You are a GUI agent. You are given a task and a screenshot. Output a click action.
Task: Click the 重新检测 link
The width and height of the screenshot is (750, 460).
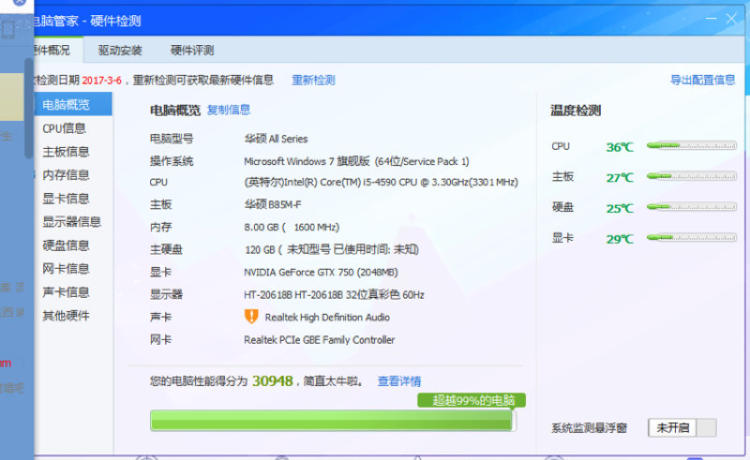point(313,80)
